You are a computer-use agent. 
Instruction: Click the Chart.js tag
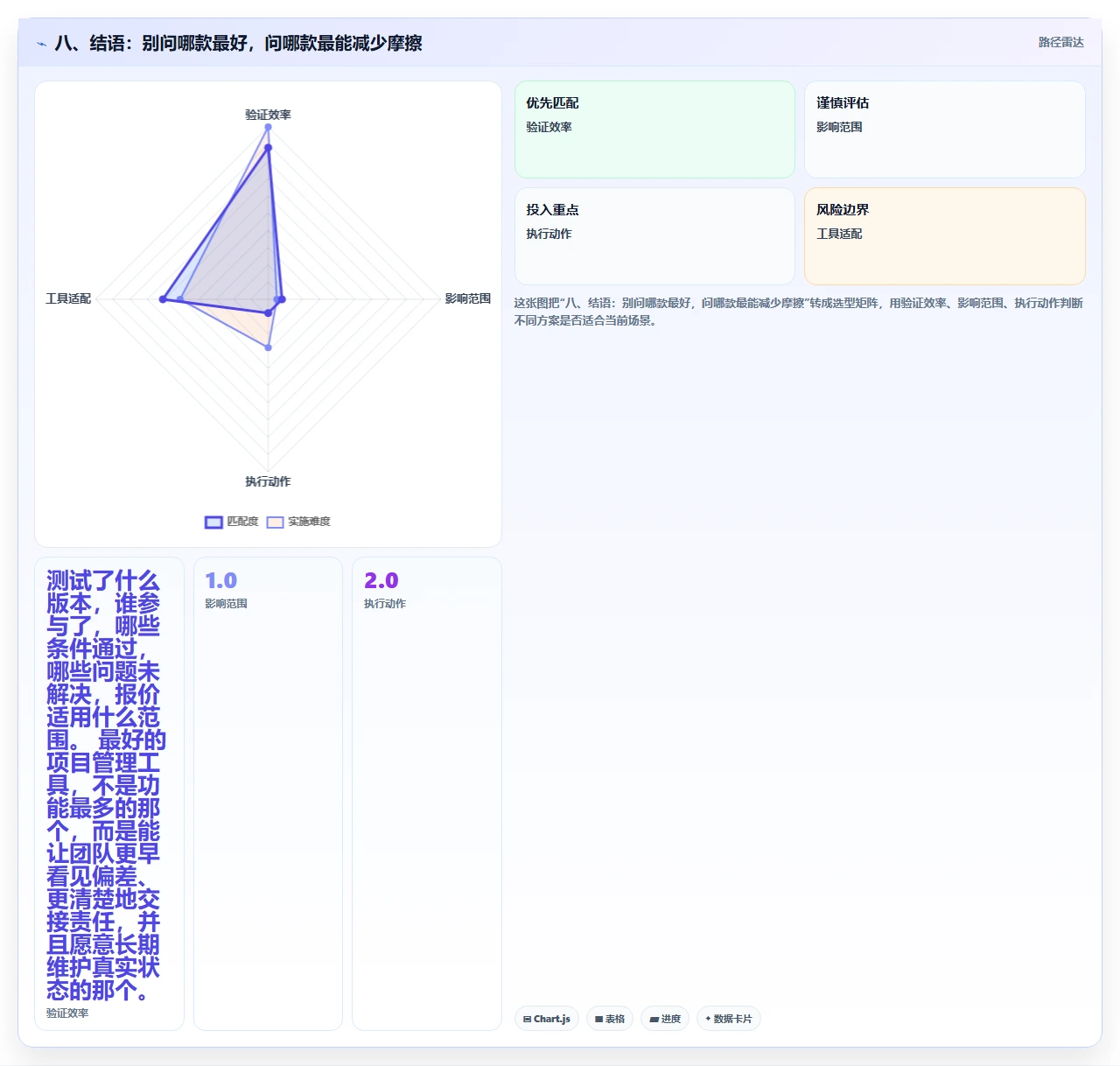click(x=547, y=1019)
